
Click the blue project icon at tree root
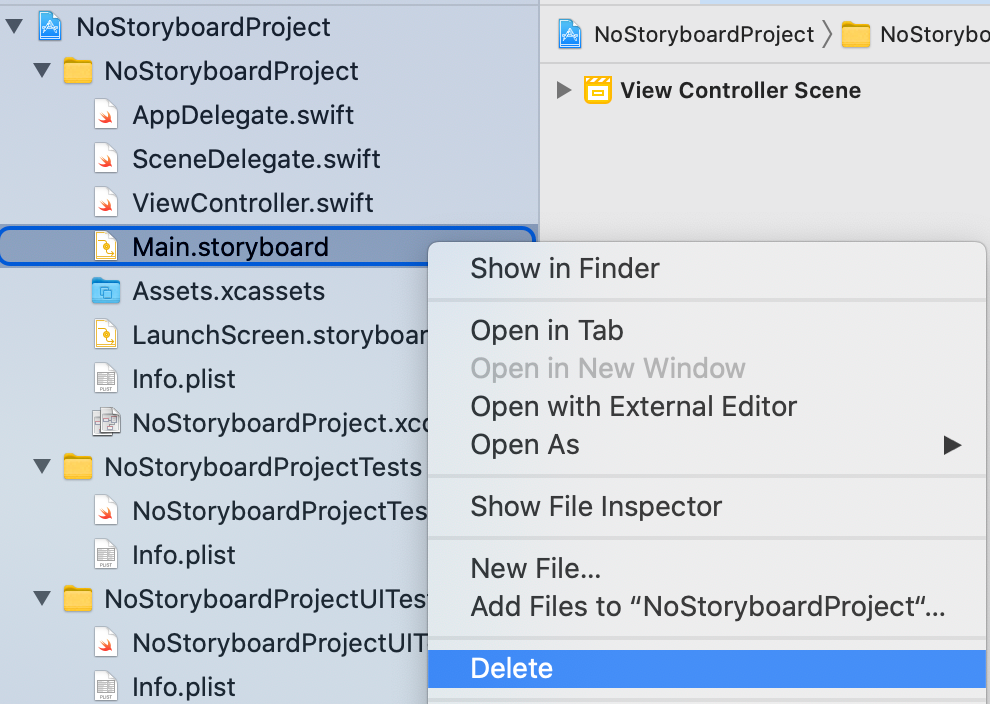[49, 26]
